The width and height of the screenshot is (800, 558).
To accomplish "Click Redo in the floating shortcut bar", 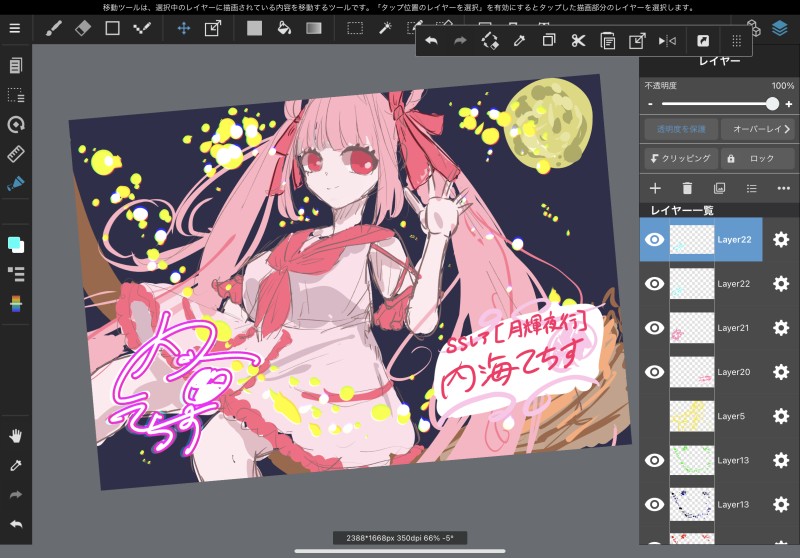I will pyautogui.click(x=460, y=41).
